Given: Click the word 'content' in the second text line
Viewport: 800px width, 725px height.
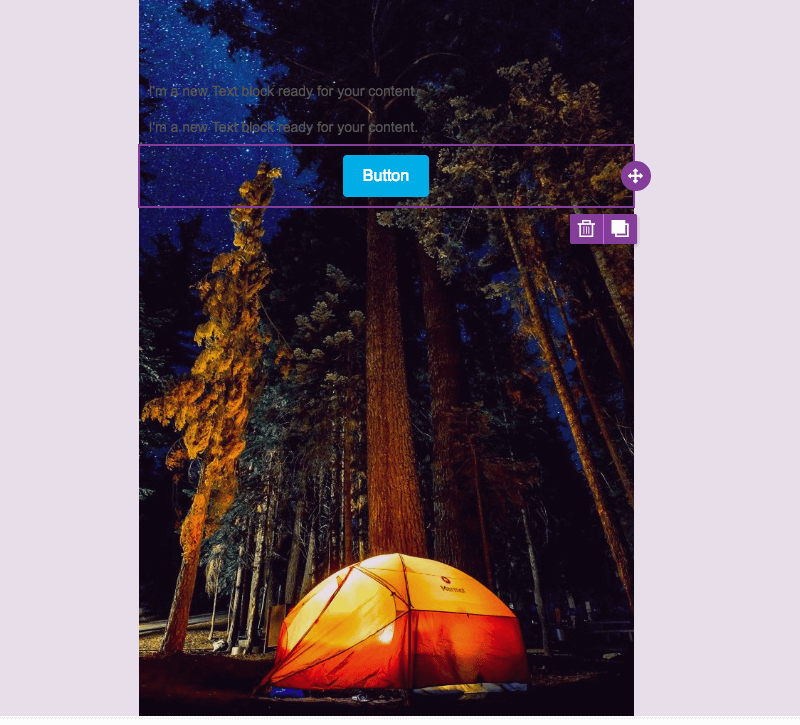Looking at the screenshot, I should coord(391,127).
